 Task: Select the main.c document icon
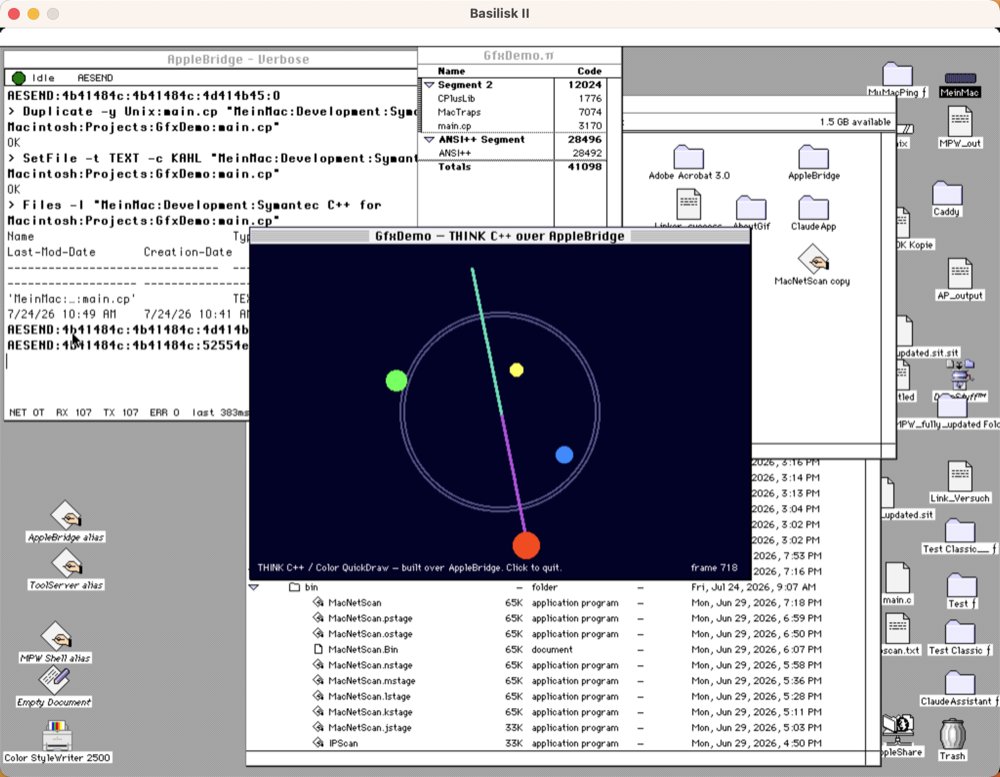click(897, 577)
